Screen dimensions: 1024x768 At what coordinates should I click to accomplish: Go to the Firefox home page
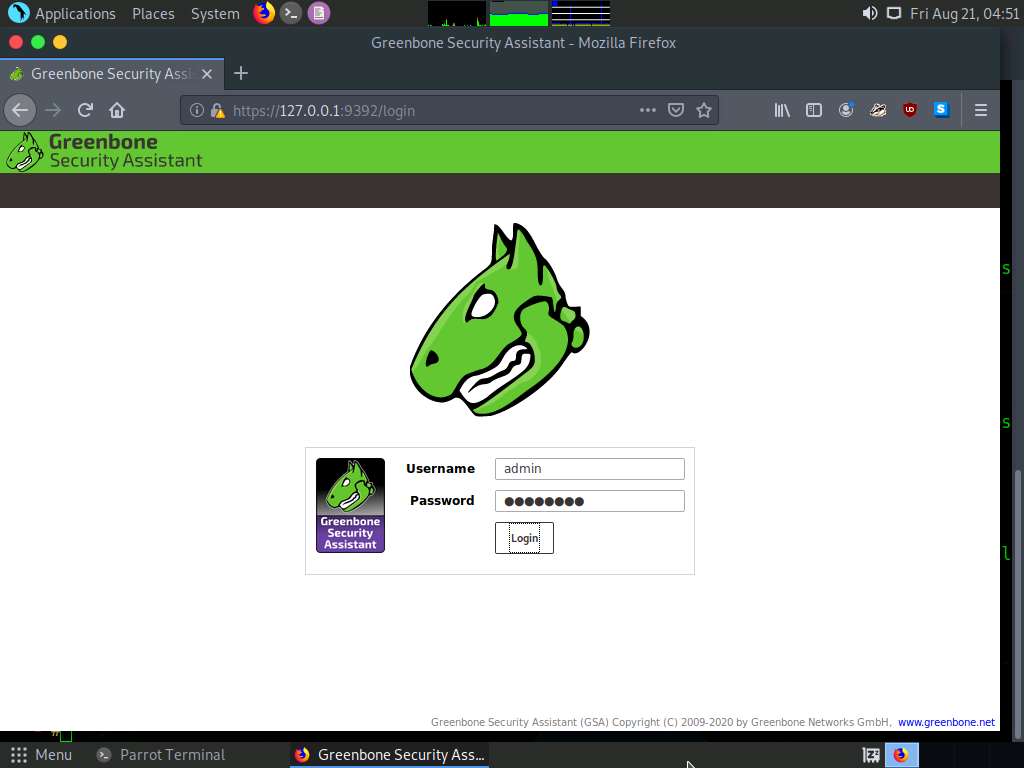point(117,110)
